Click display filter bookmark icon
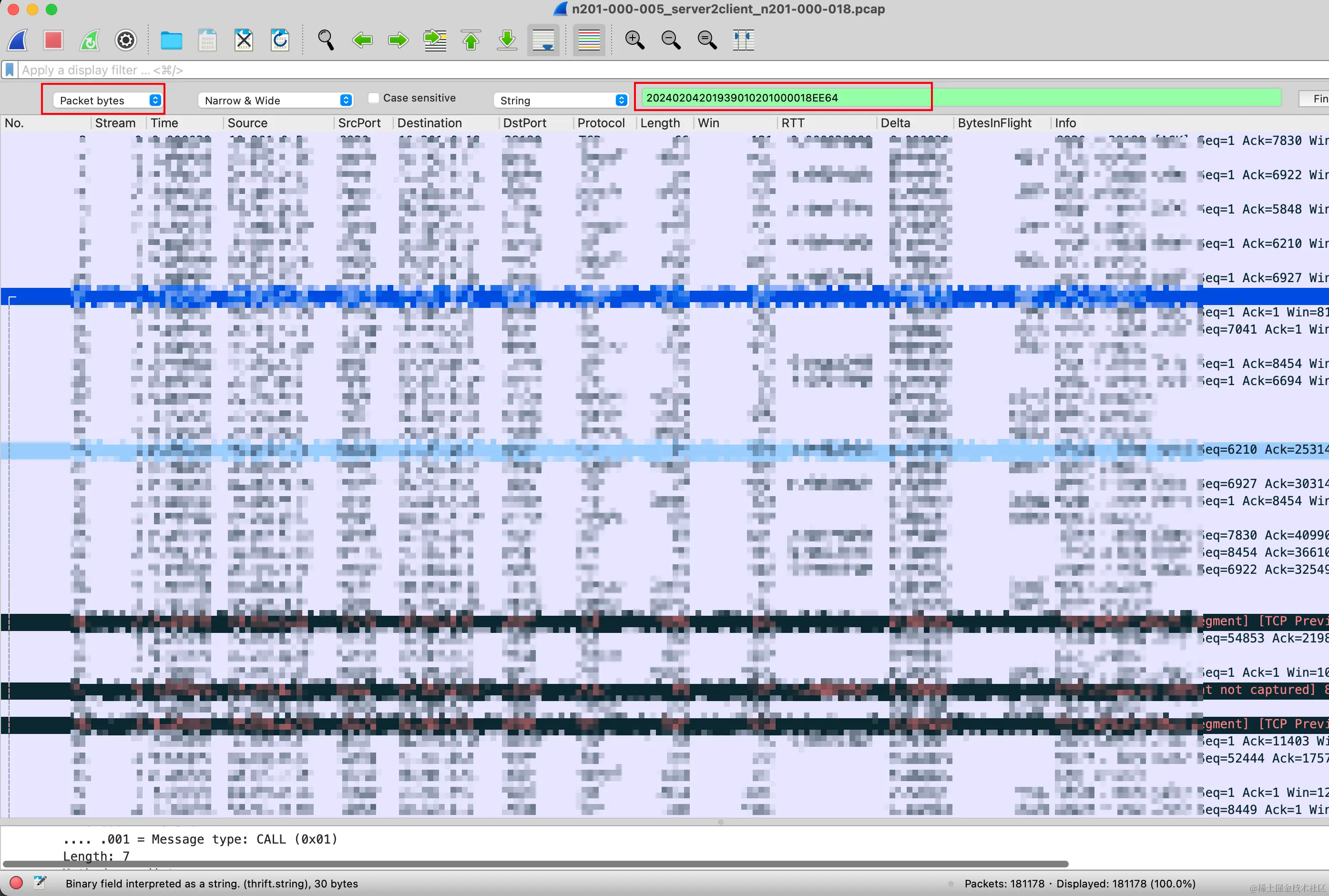The image size is (1329, 896). pyautogui.click(x=10, y=70)
